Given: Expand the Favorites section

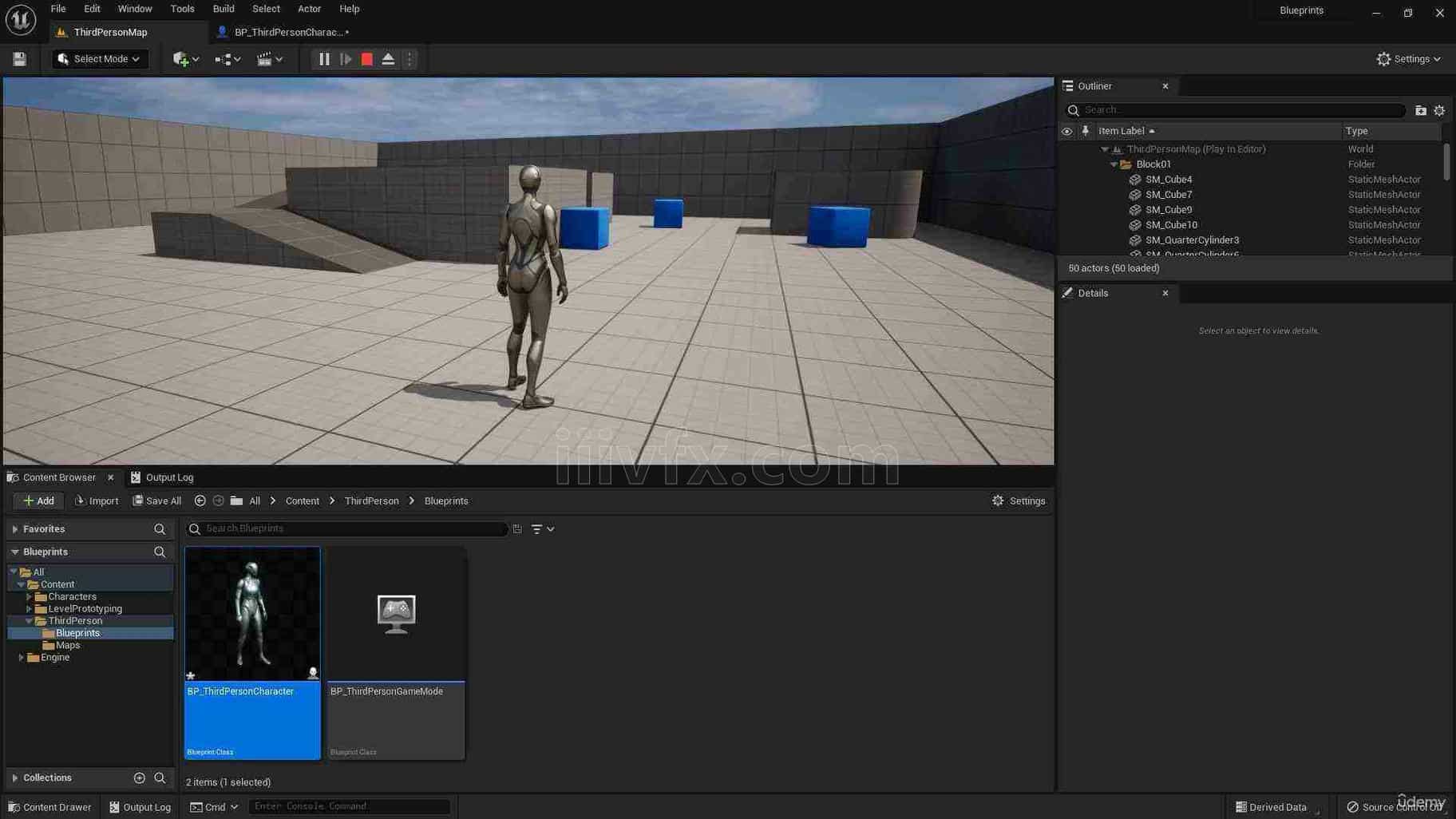Looking at the screenshot, I should click(15, 529).
